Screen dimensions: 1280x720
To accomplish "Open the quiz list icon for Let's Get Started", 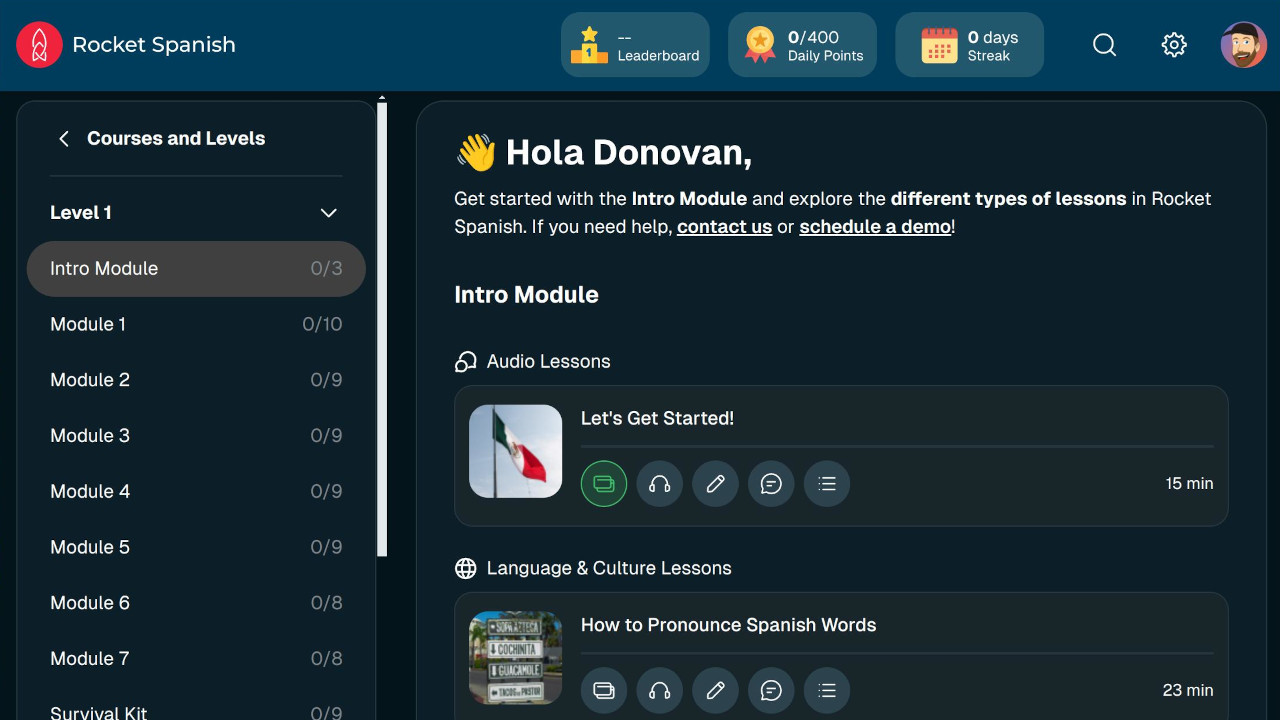I will (827, 483).
